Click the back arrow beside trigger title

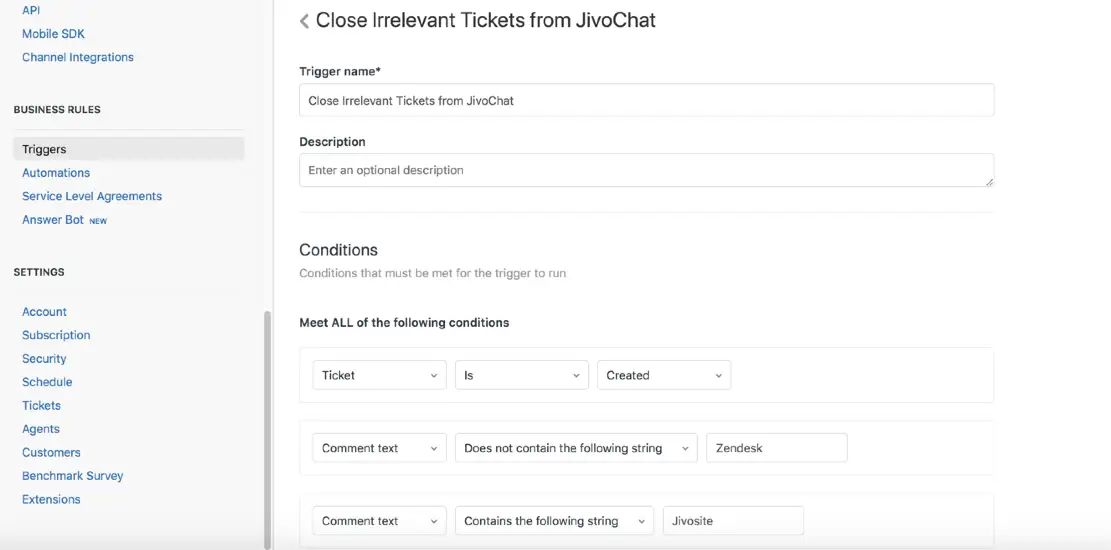pos(304,21)
